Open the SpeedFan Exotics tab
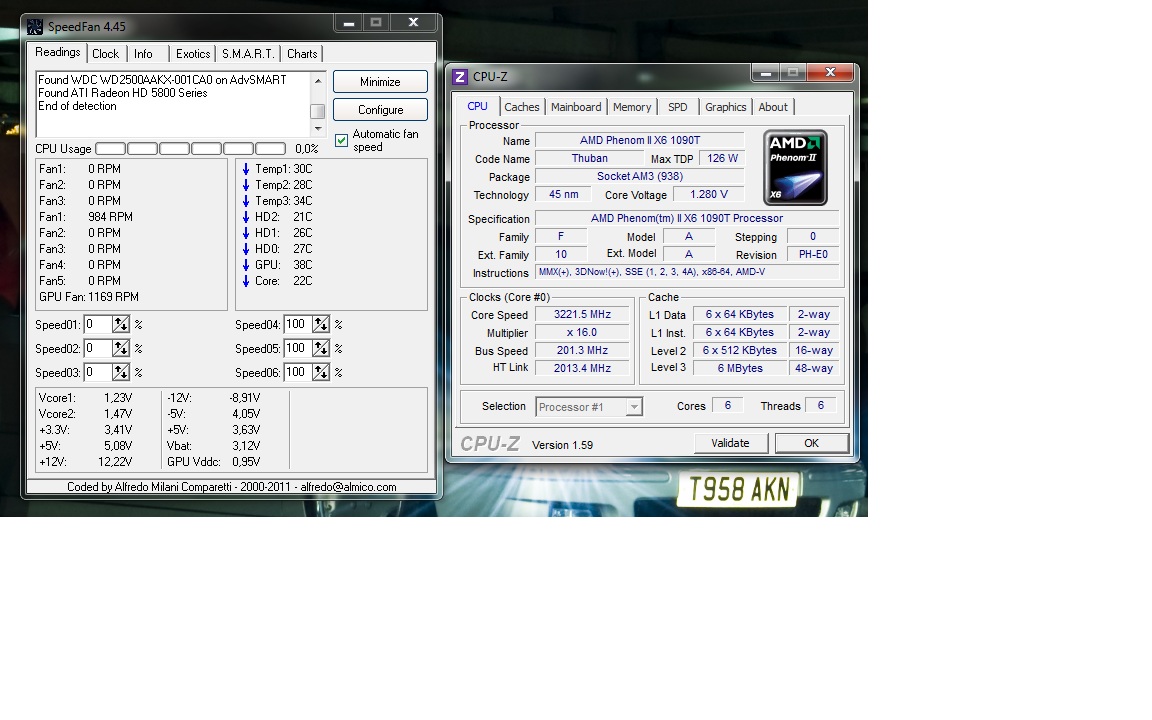Screen dimensions: 1152x720 point(193,54)
